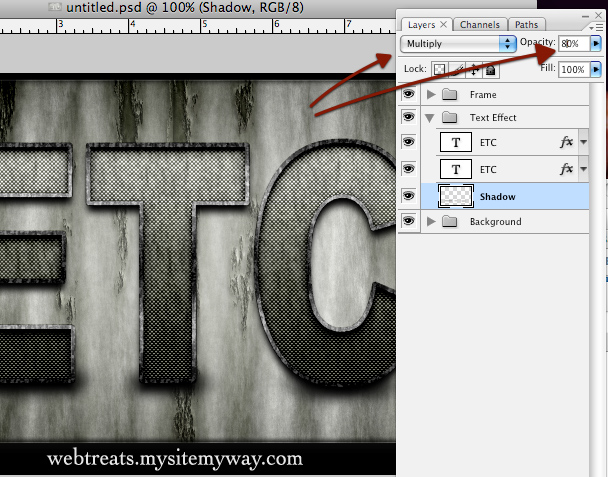Open the Layers panel options menu icon
The width and height of the screenshot is (608, 477).
coord(597,28)
